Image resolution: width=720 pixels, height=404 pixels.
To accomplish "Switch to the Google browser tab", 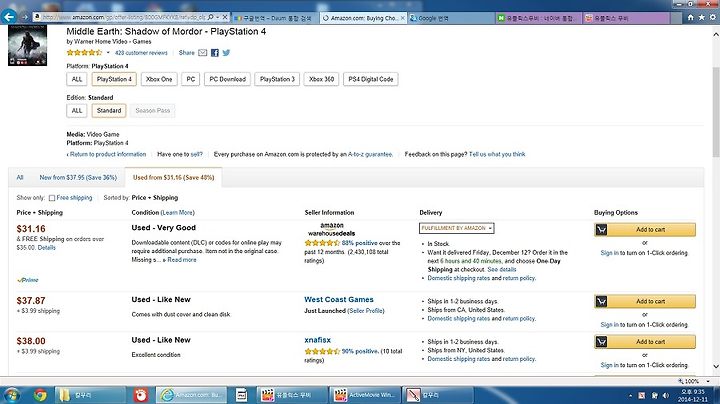I will [450, 18].
